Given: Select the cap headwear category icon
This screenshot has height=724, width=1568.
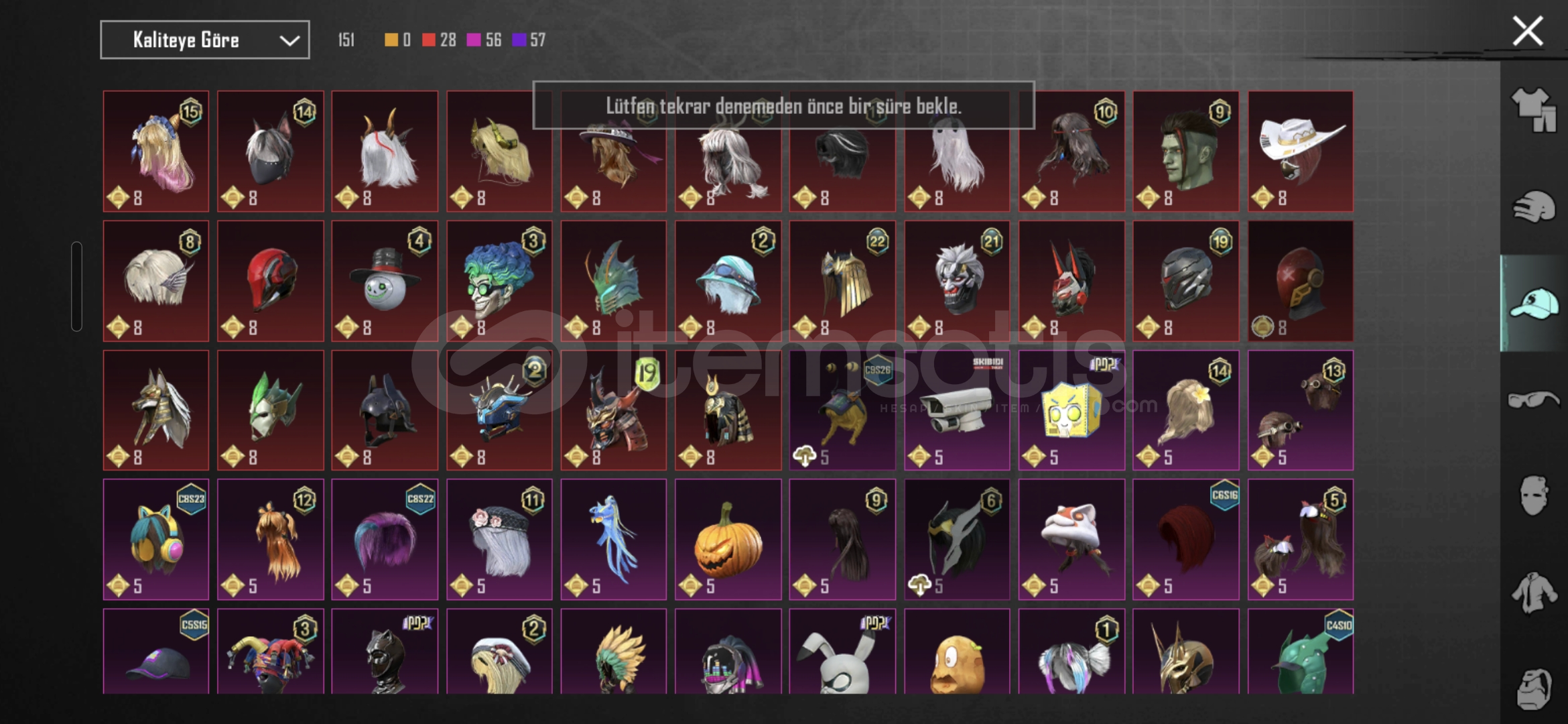Looking at the screenshot, I should [1533, 303].
